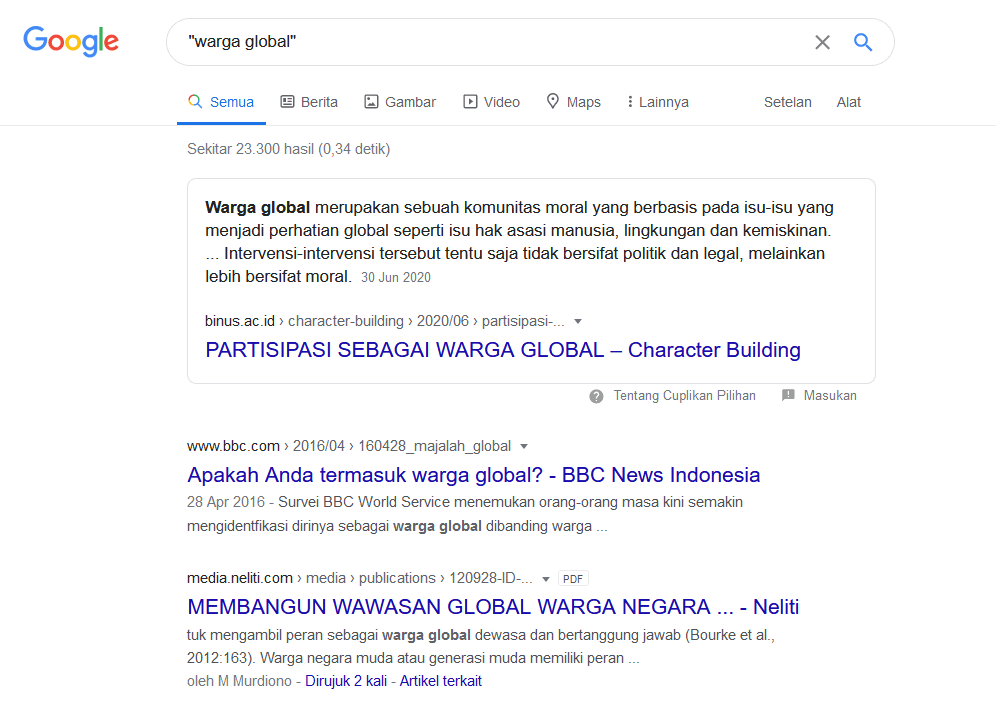The image size is (996, 707).
Task: Open the Dirujuk 2 kali link
Action: 346,681
